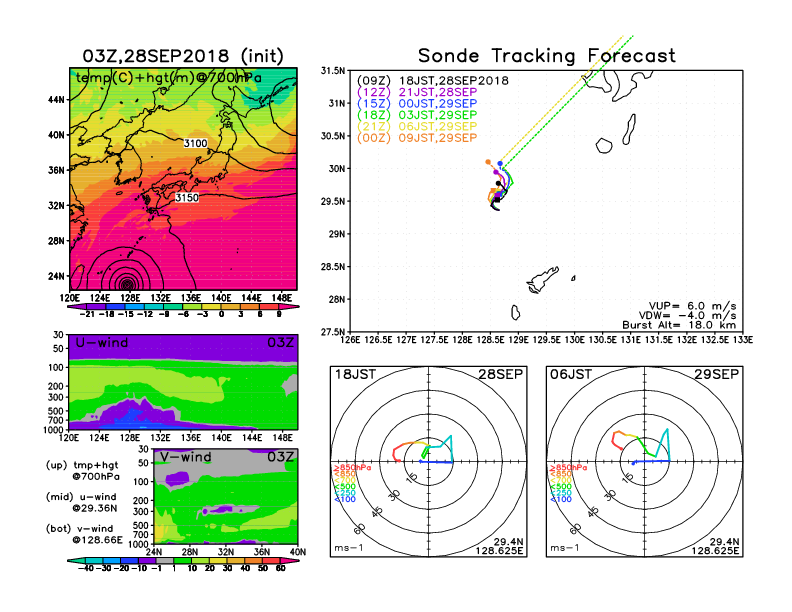This screenshot has height=612, width=792.
Task: Click the "VUP= 6.0 m/s" value
Action: 692,306
